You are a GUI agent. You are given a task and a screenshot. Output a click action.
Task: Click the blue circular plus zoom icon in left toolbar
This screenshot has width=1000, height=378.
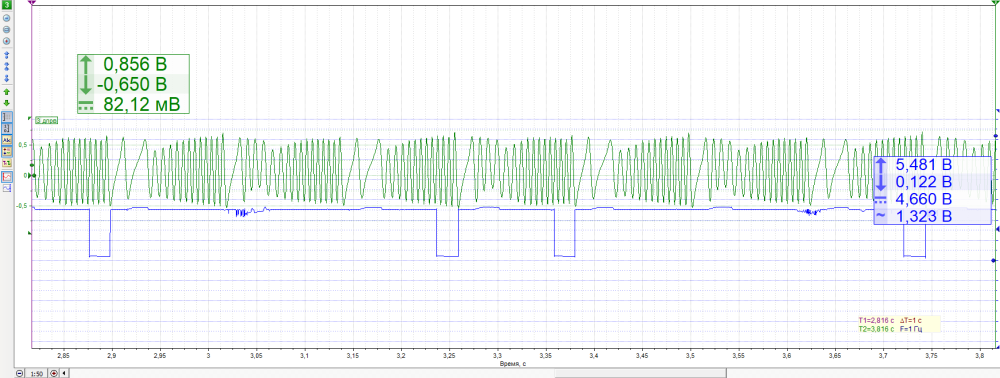[6, 41]
